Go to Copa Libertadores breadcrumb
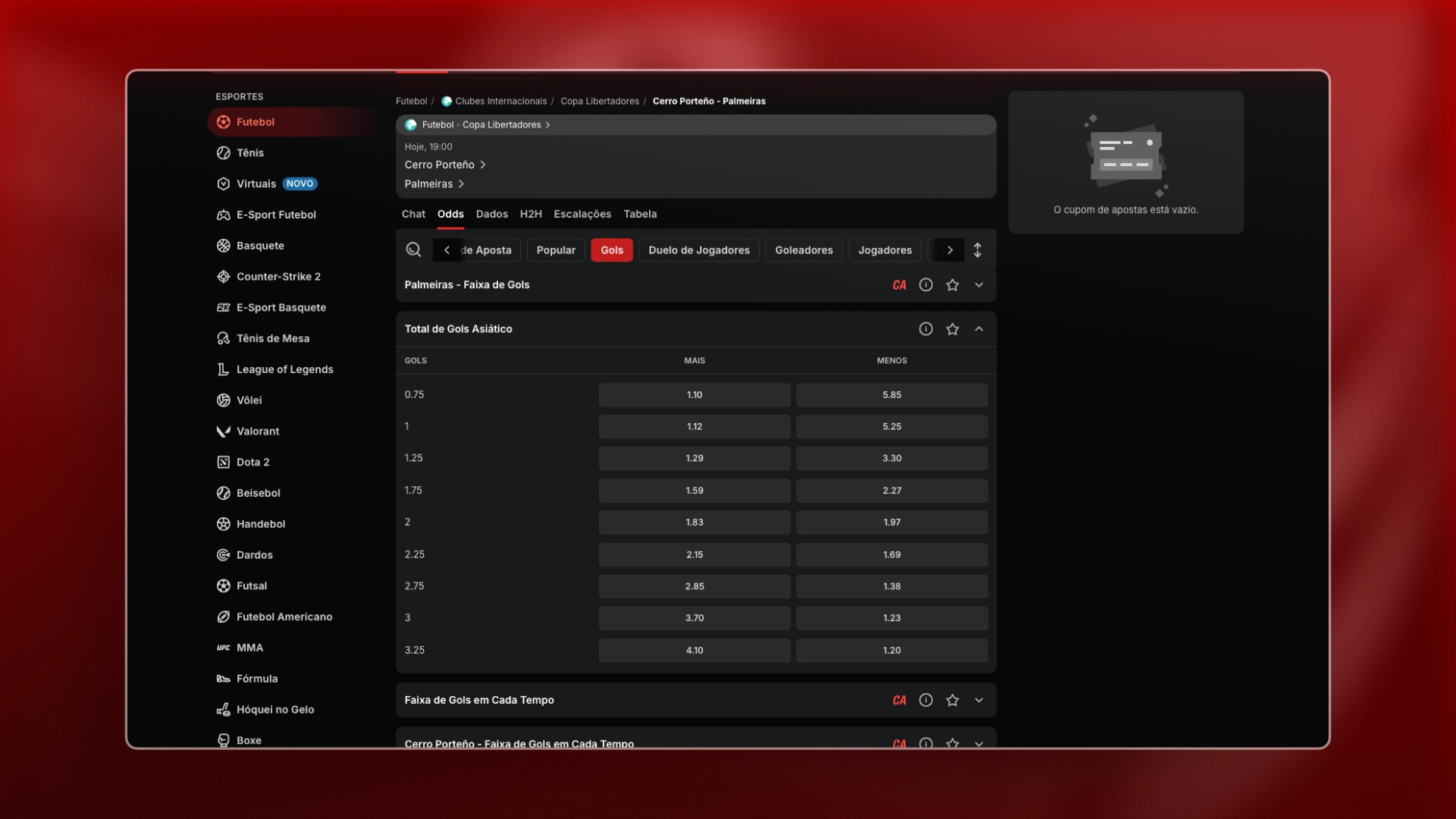This screenshot has width=1456, height=819. [600, 102]
